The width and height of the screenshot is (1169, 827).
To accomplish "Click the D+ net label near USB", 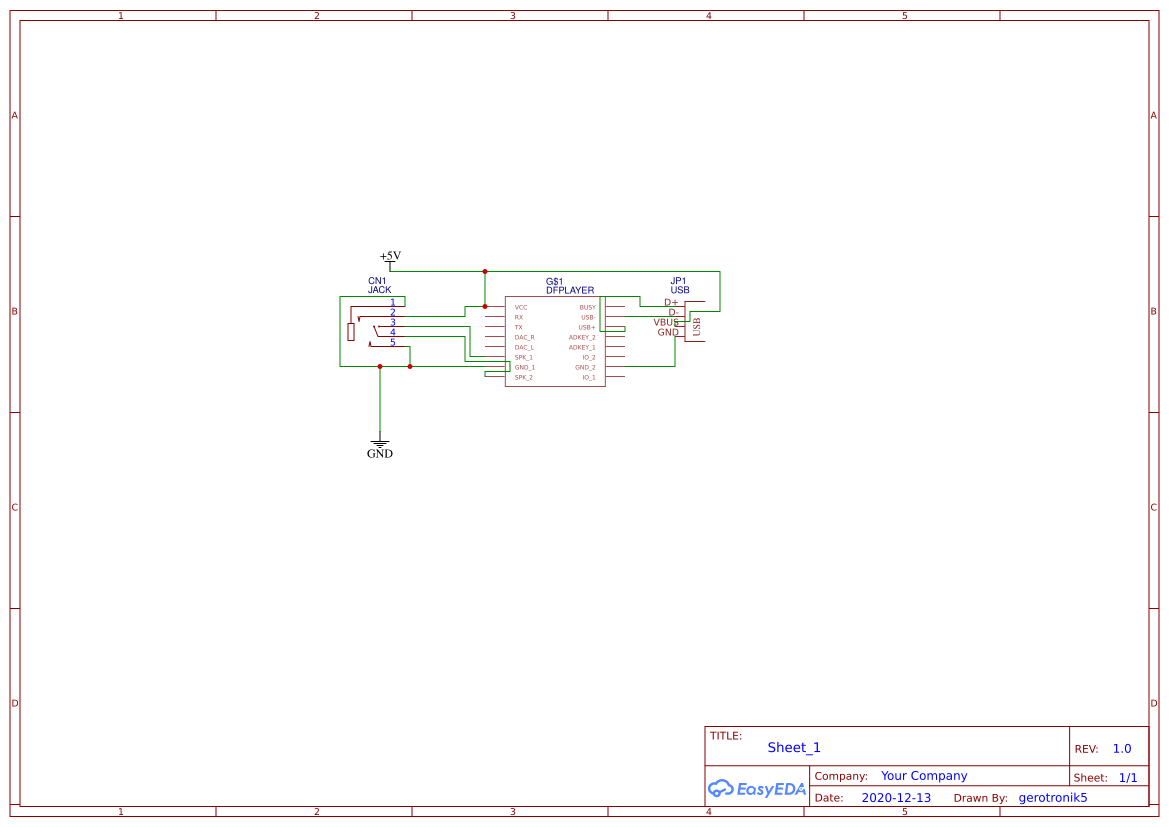I will point(670,302).
